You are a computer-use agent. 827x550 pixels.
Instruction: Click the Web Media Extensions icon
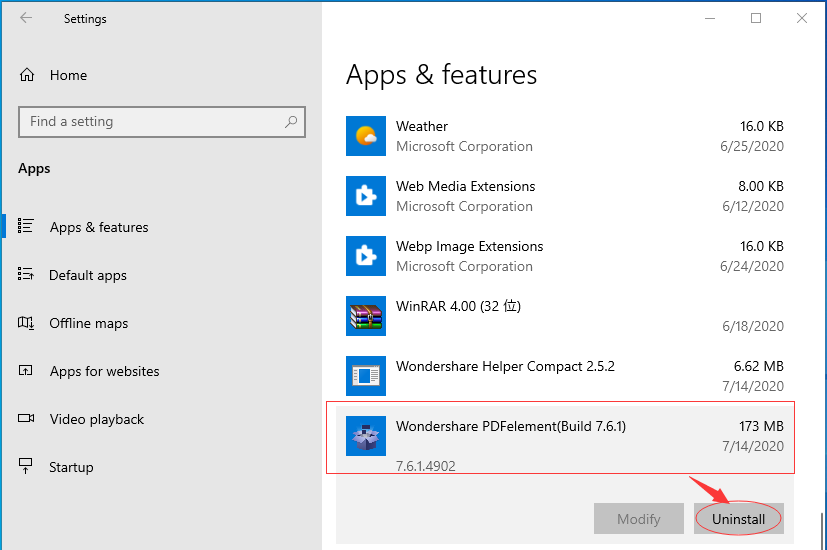[366, 196]
